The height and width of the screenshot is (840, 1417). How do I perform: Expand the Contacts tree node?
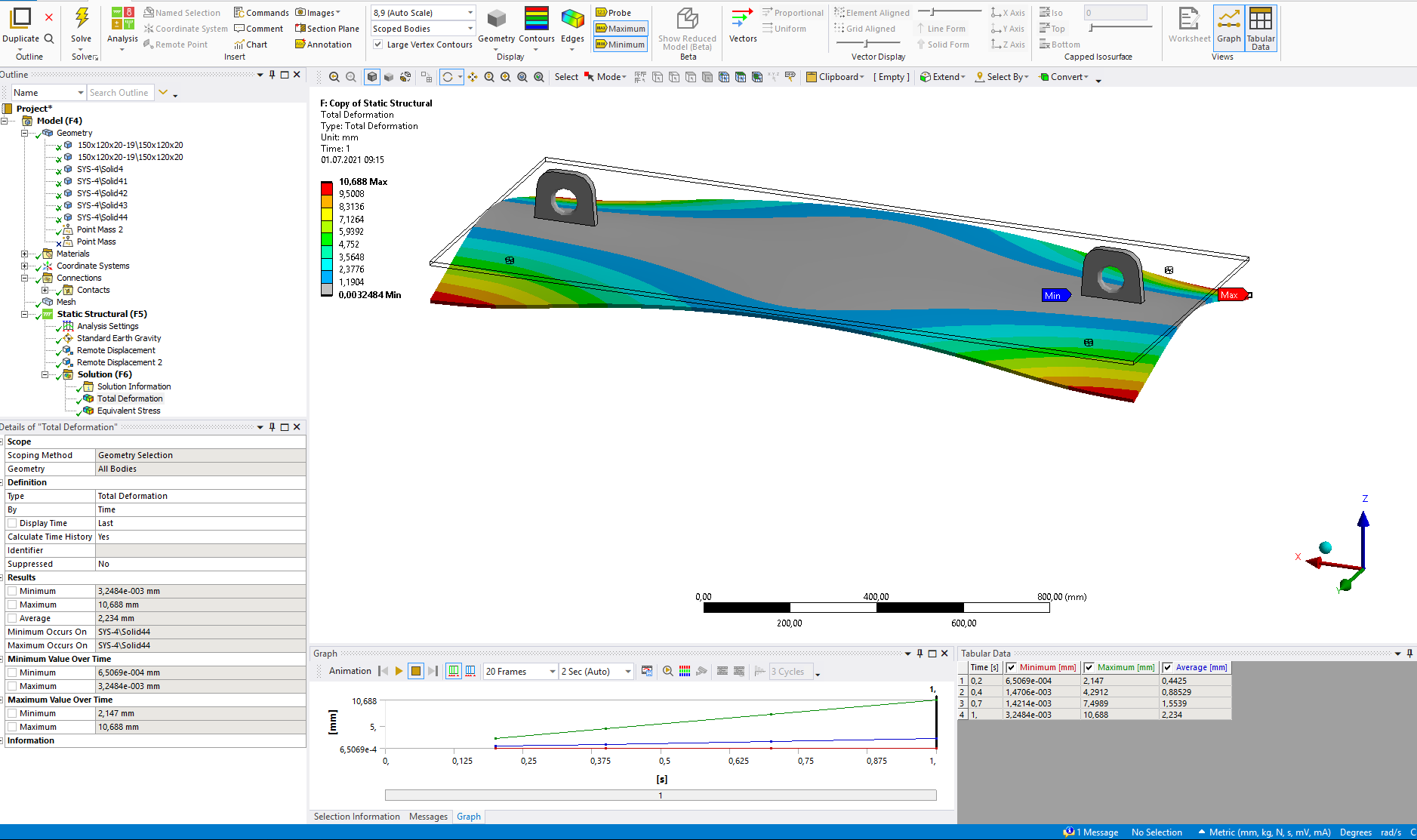point(45,290)
